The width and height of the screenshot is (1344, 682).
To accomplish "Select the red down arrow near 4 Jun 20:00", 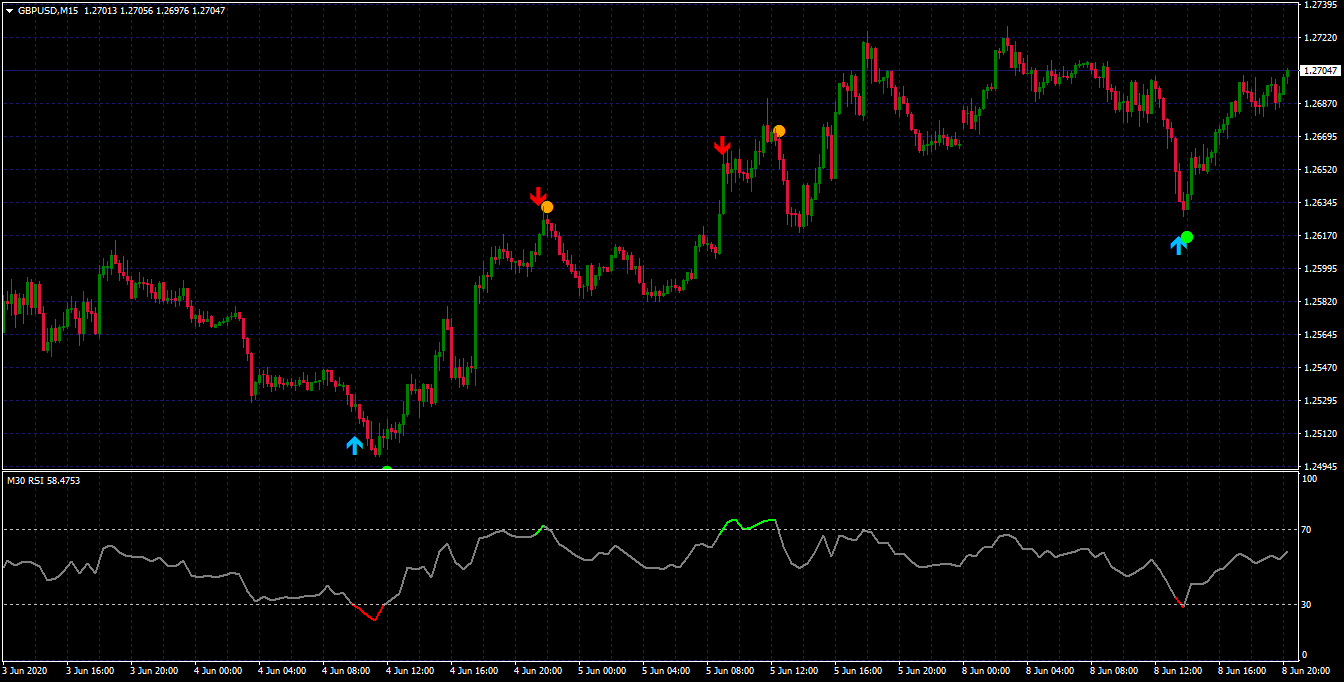I will [x=538, y=196].
